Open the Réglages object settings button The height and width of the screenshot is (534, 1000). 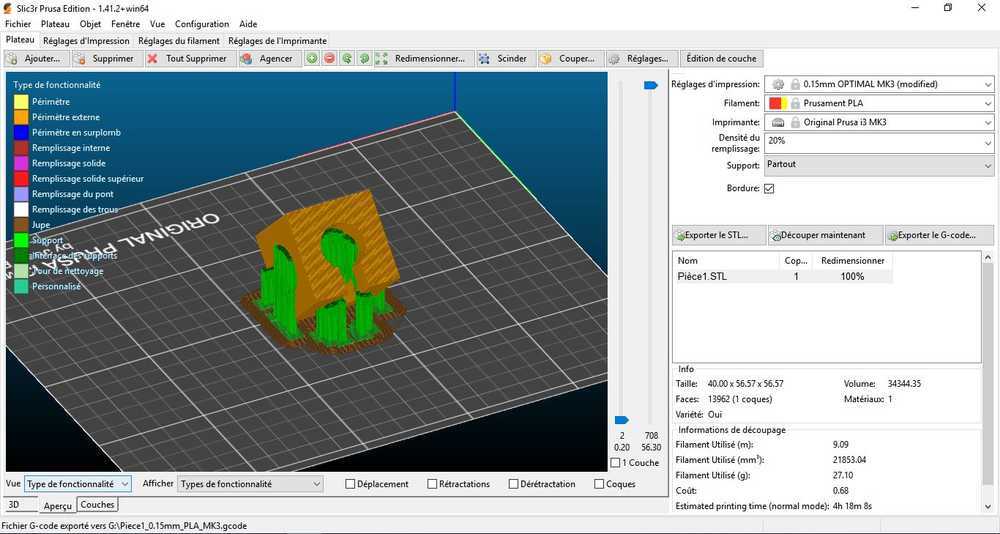pos(640,59)
